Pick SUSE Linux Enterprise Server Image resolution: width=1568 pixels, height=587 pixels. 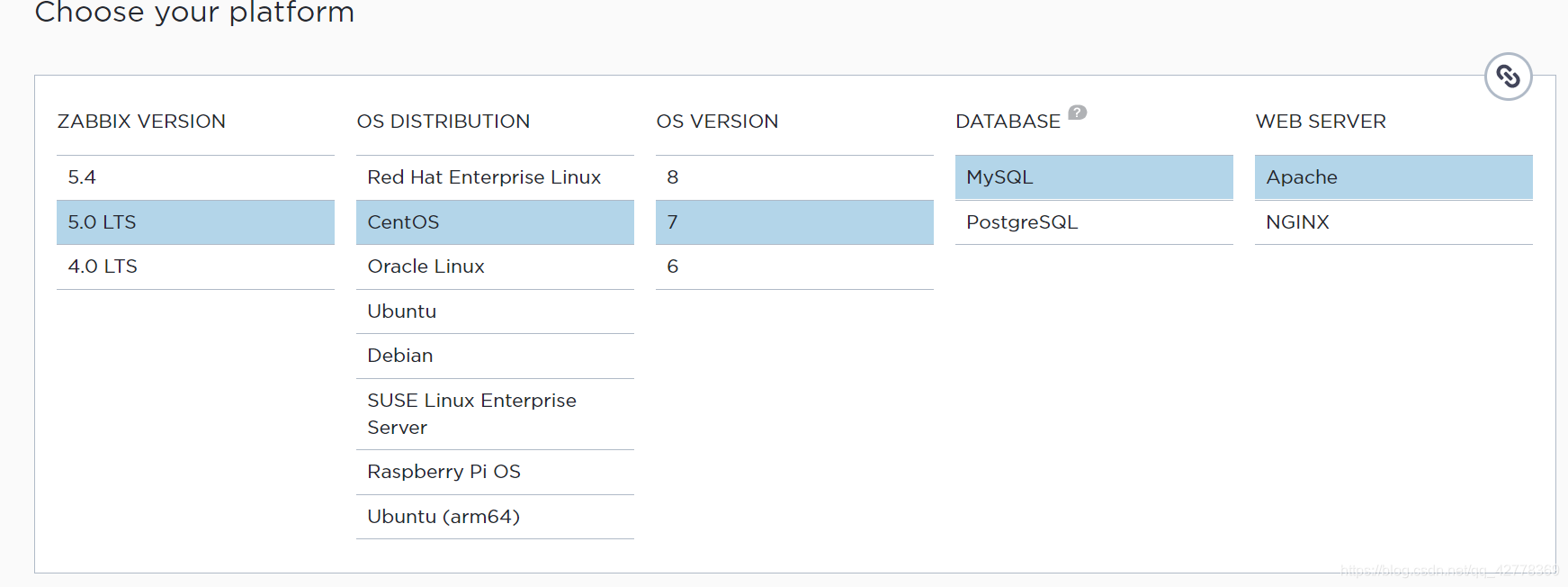[x=495, y=414]
